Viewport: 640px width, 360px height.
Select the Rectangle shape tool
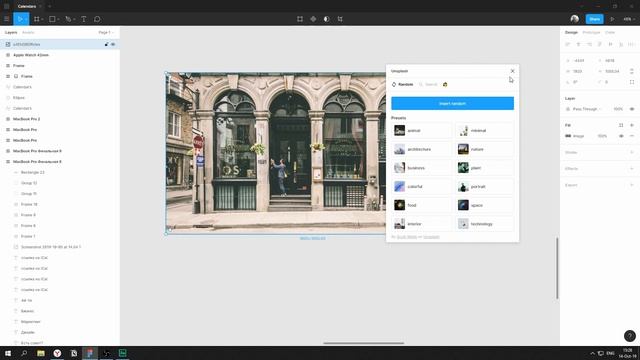point(52,19)
